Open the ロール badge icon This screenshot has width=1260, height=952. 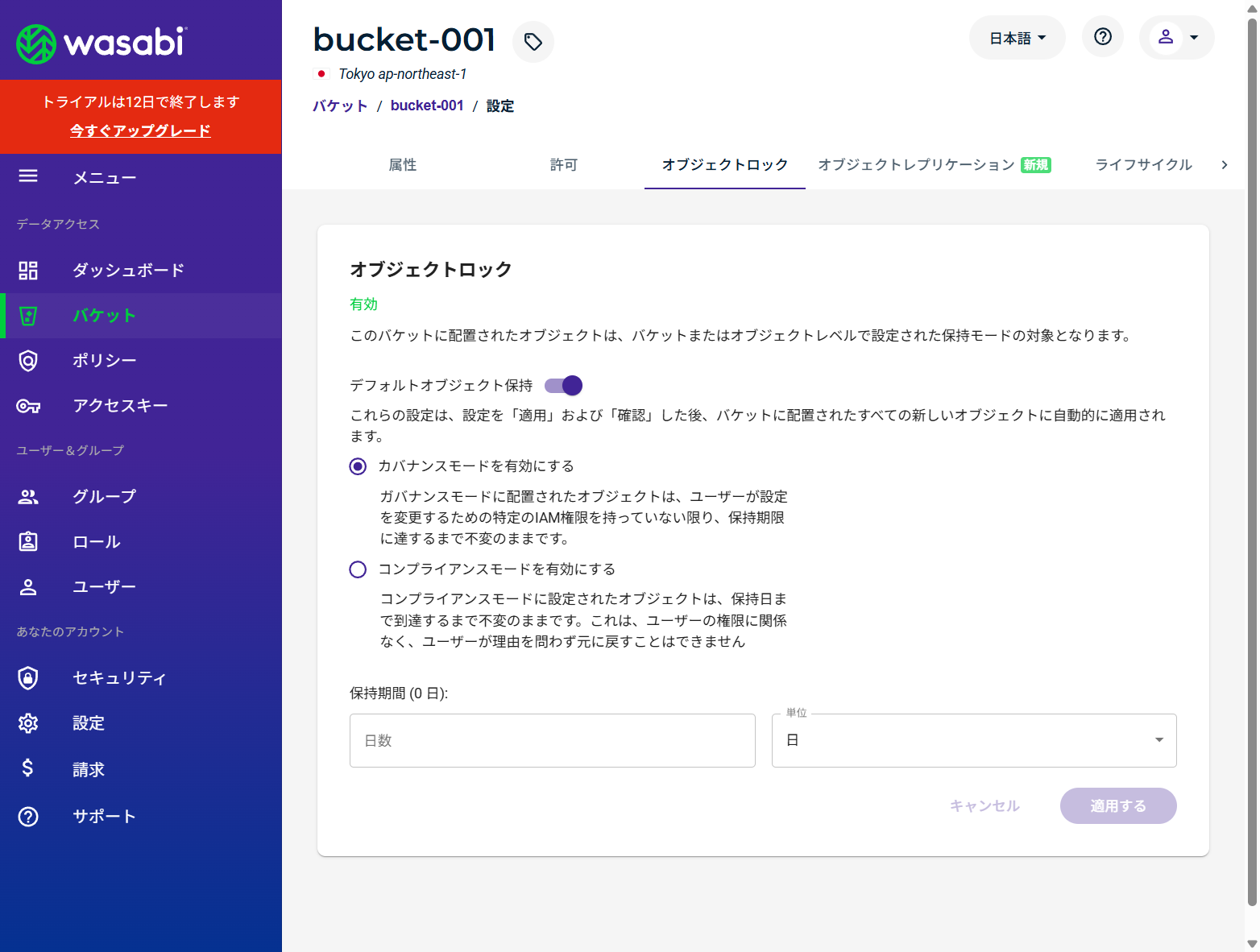coord(28,541)
